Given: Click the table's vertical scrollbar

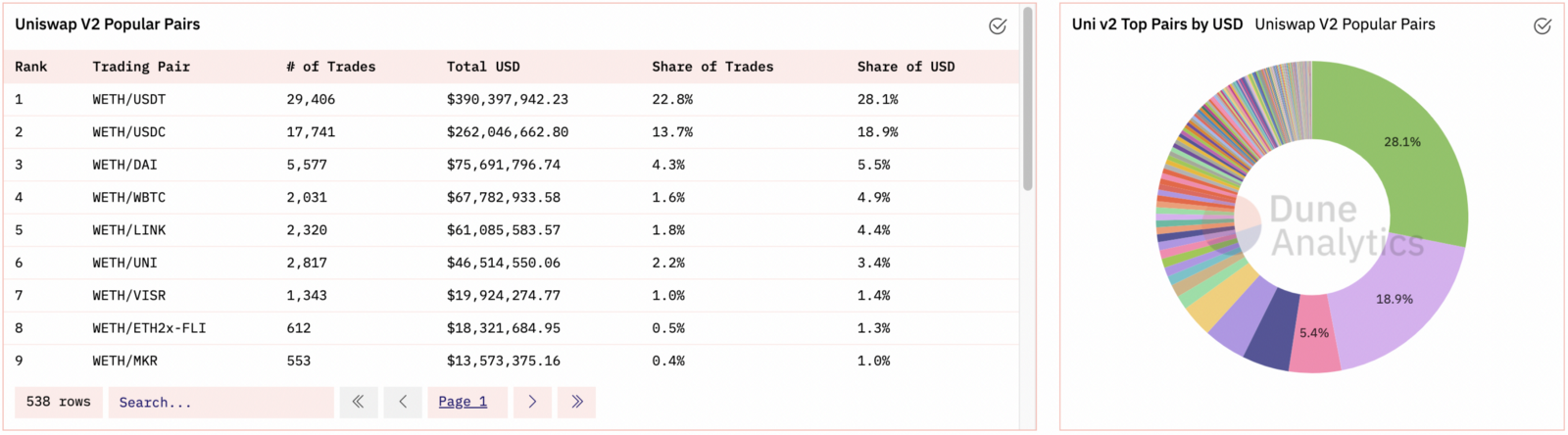Looking at the screenshot, I should (1028, 98).
